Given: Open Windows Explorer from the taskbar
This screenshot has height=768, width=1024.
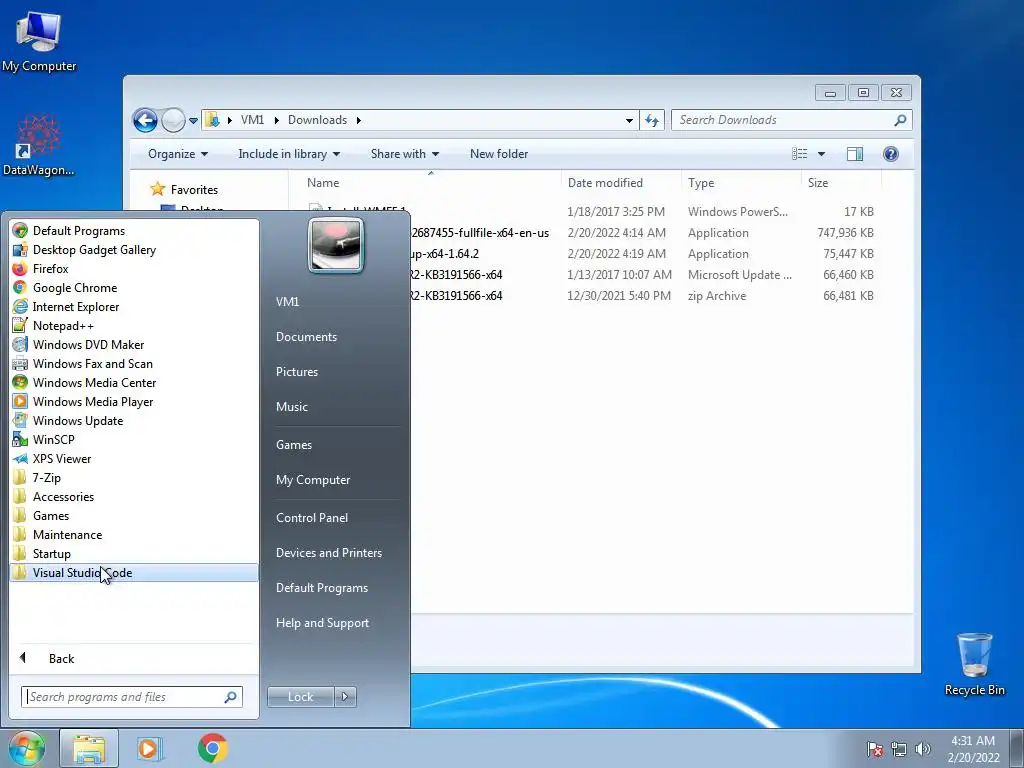Looking at the screenshot, I should [x=89, y=748].
